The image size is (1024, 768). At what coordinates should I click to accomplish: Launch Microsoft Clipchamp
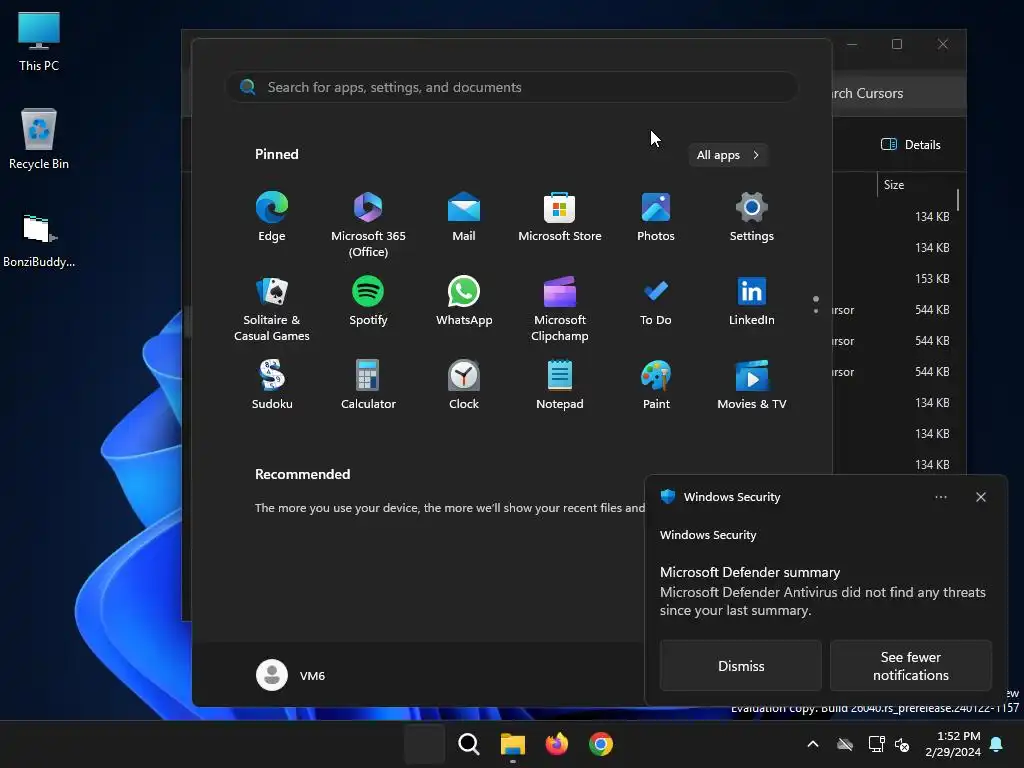pos(560,308)
